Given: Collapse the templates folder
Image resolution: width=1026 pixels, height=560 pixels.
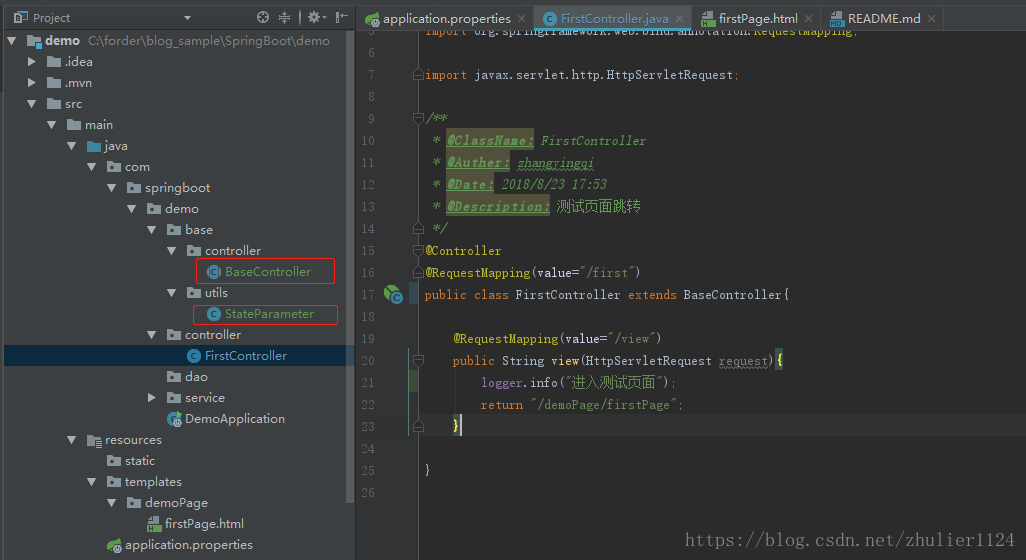Looking at the screenshot, I should pos(93,482).
